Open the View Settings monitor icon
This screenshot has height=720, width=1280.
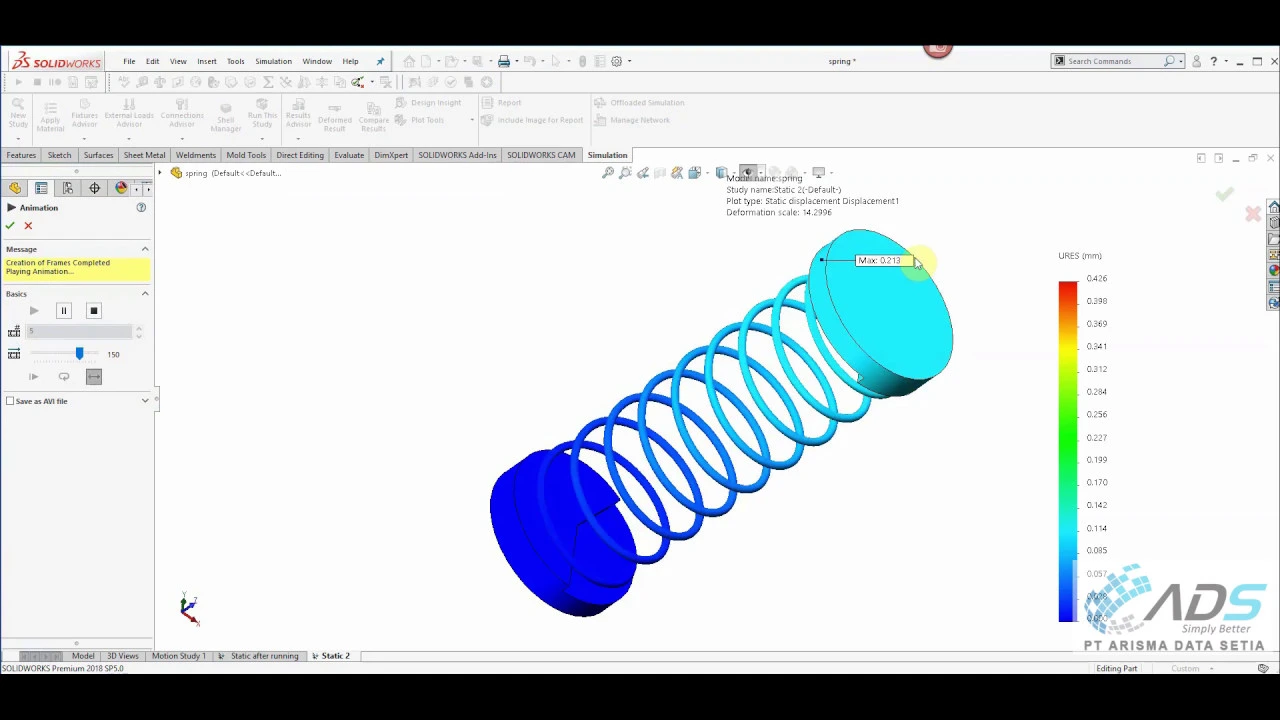point(818,173)
